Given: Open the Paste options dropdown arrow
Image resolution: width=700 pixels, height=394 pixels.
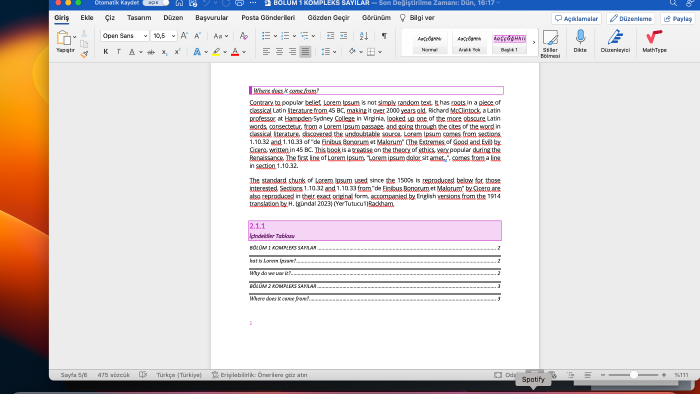Looking at the screenshot, I should tap(75, 37).
